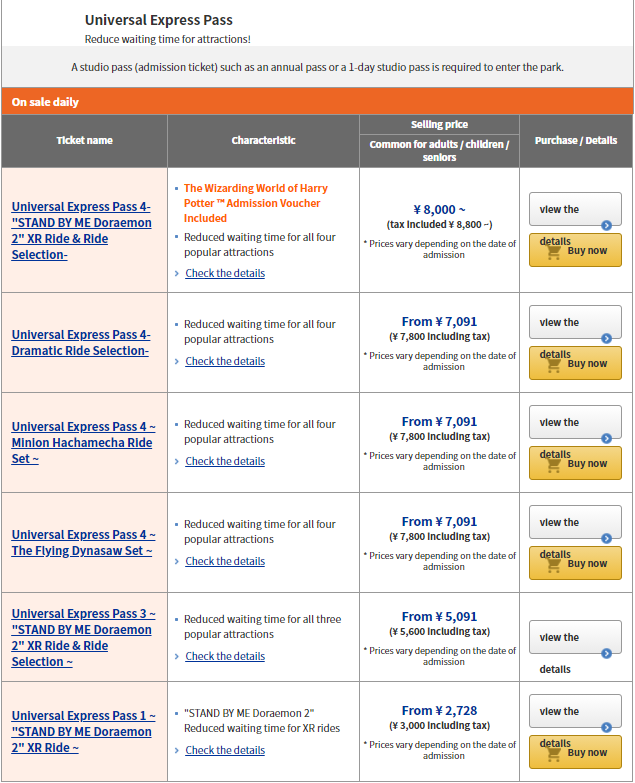This screenshot has width=635, height=783.
Task: Click the ¥ 8,000 ~ price text
Action: [439, 210]
